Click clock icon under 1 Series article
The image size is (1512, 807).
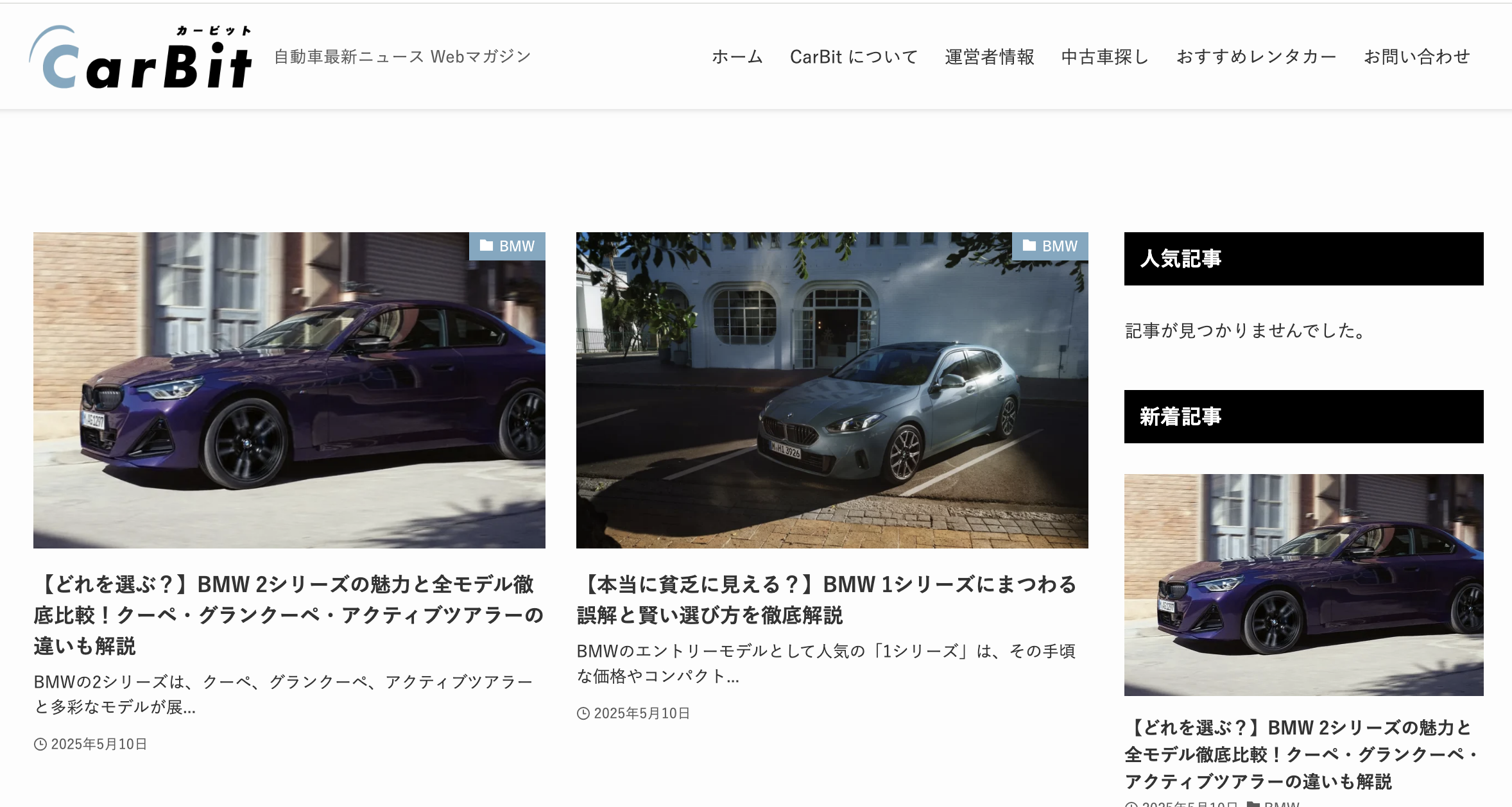[583, 713]
